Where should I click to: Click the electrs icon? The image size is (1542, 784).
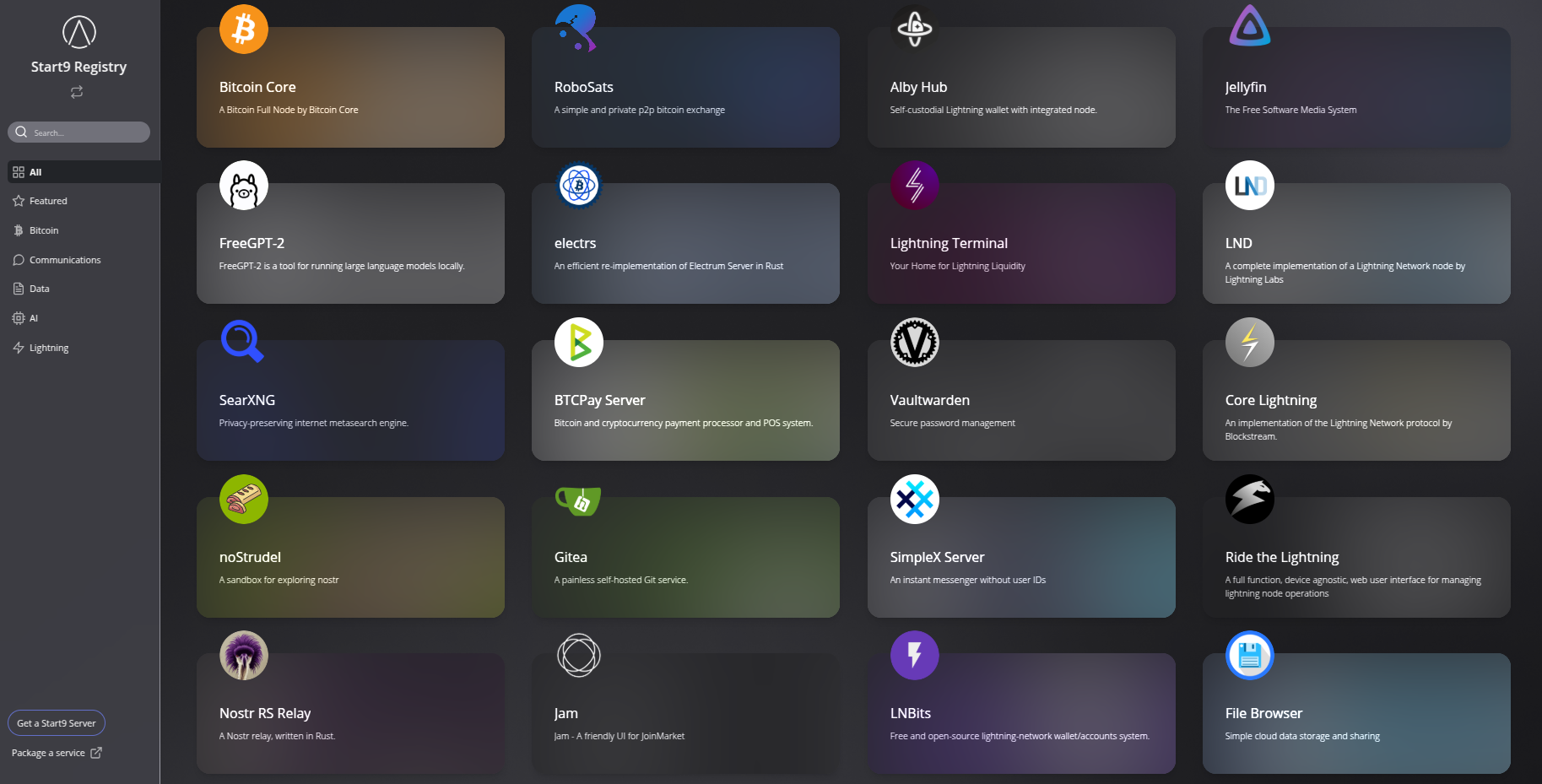point(577,185)
